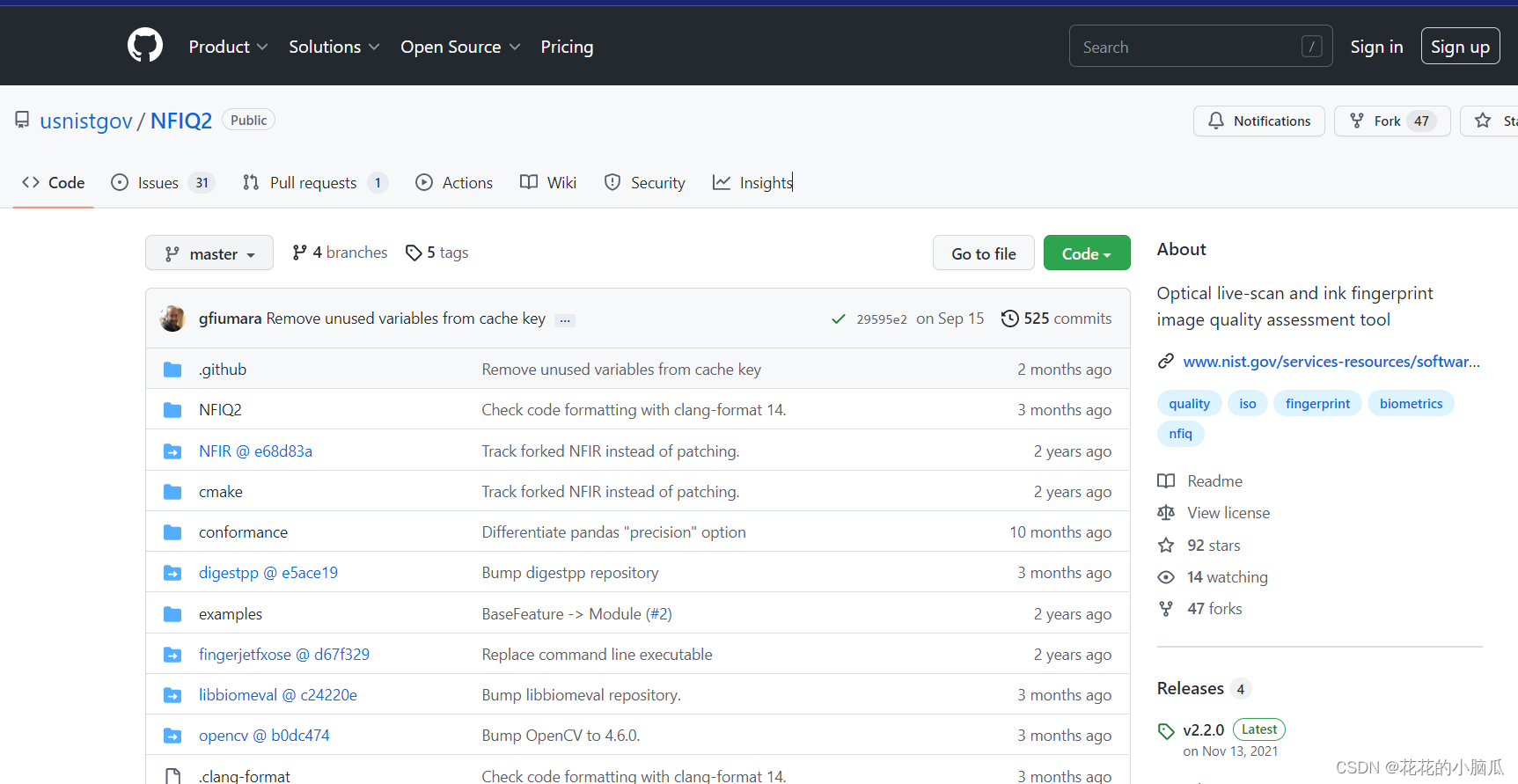Focus the Search input field
The image size is (1518, 784).
(x=1200, y=47)
